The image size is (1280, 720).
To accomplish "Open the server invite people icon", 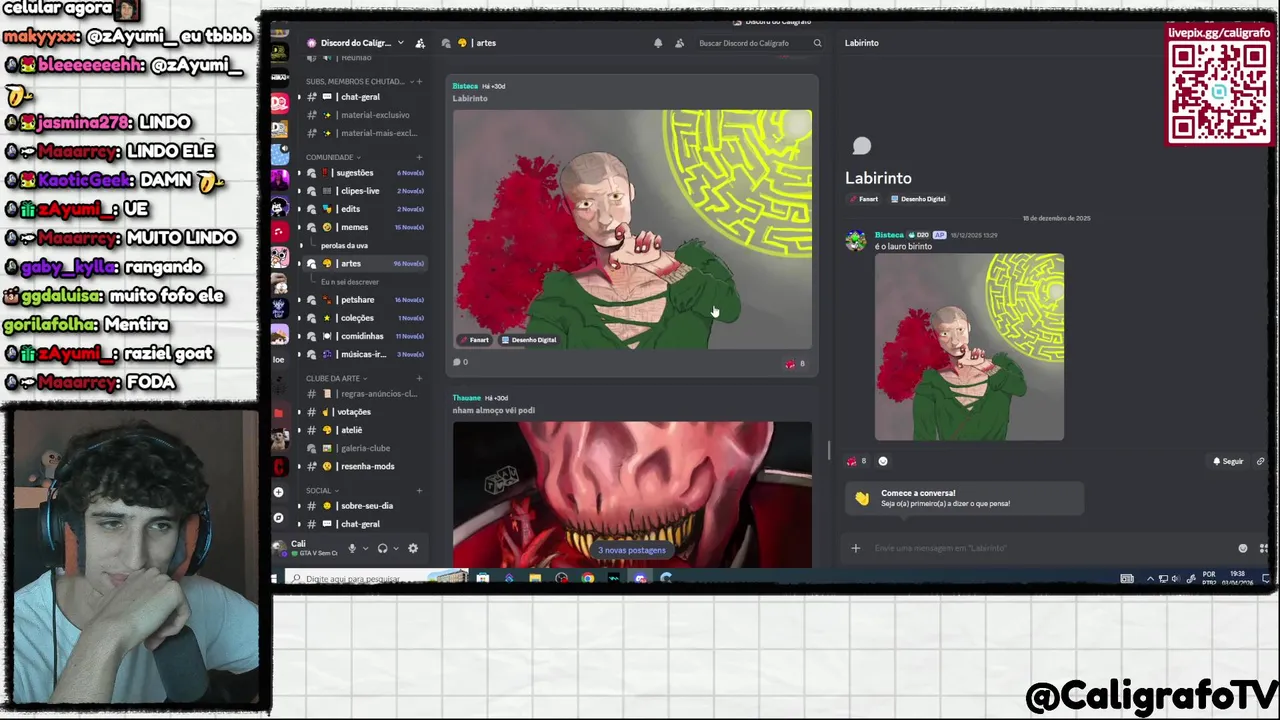I will point(420,43).
